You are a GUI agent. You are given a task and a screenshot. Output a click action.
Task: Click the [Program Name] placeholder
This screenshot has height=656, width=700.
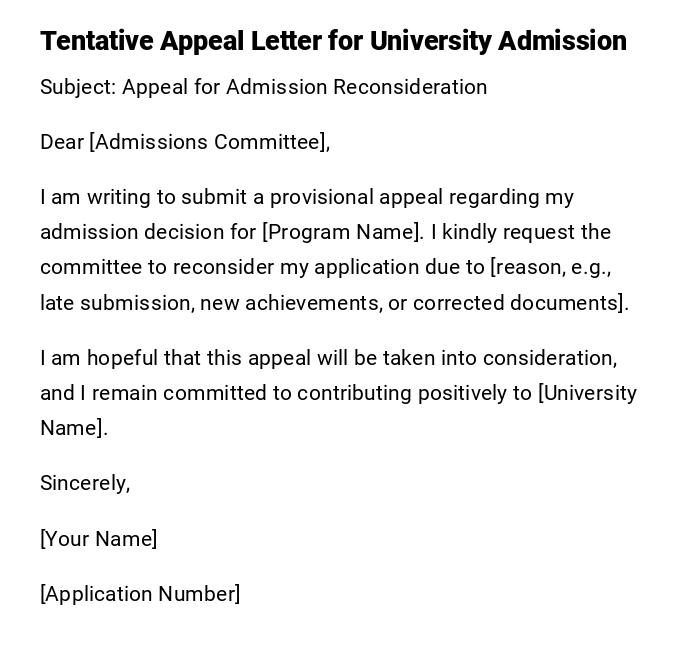342,232
